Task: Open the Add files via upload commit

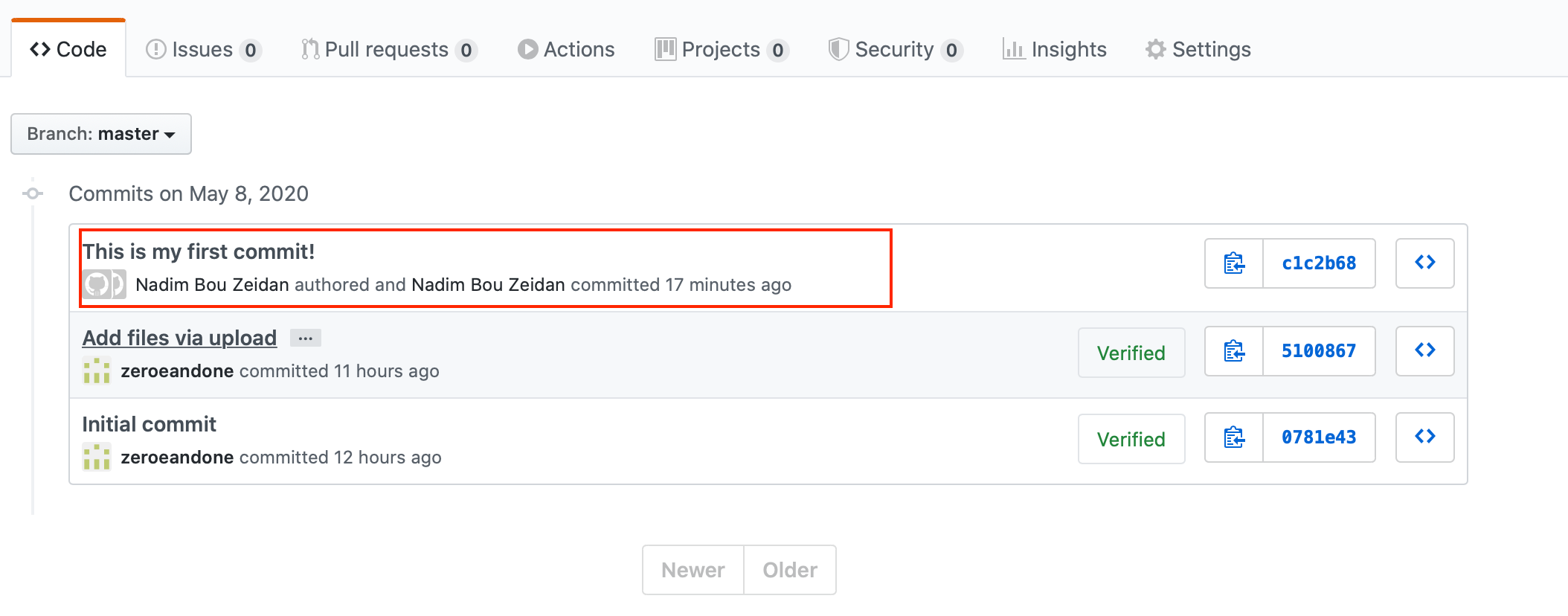Action: coord(179,338)
